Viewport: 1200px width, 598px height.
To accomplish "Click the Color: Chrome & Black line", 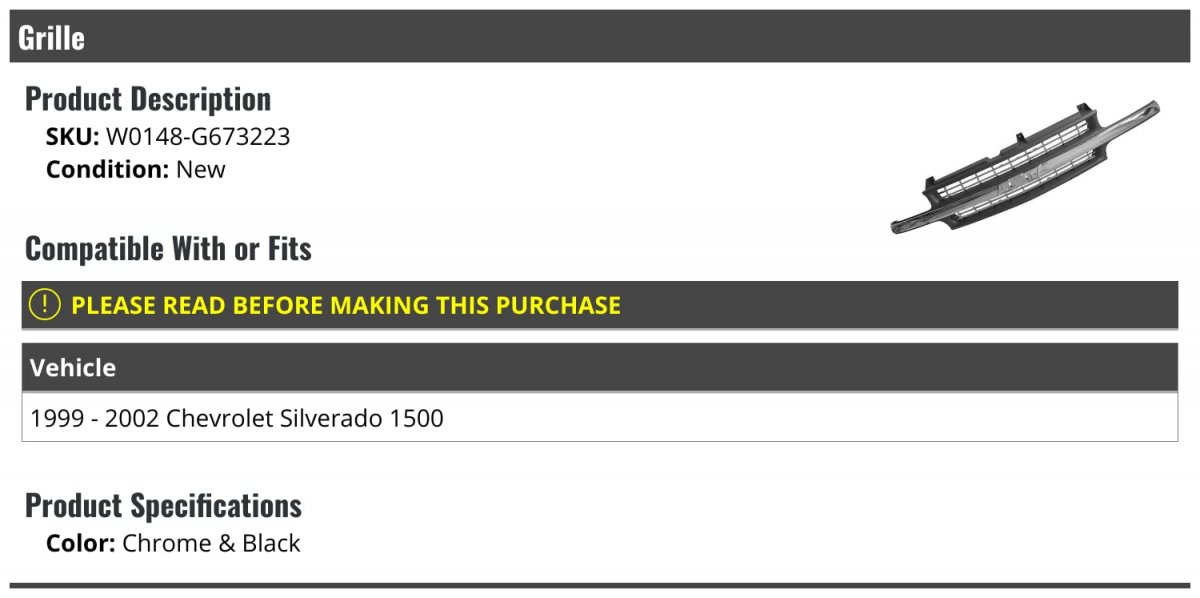I will pyautogui.click(x=173, y=543).
